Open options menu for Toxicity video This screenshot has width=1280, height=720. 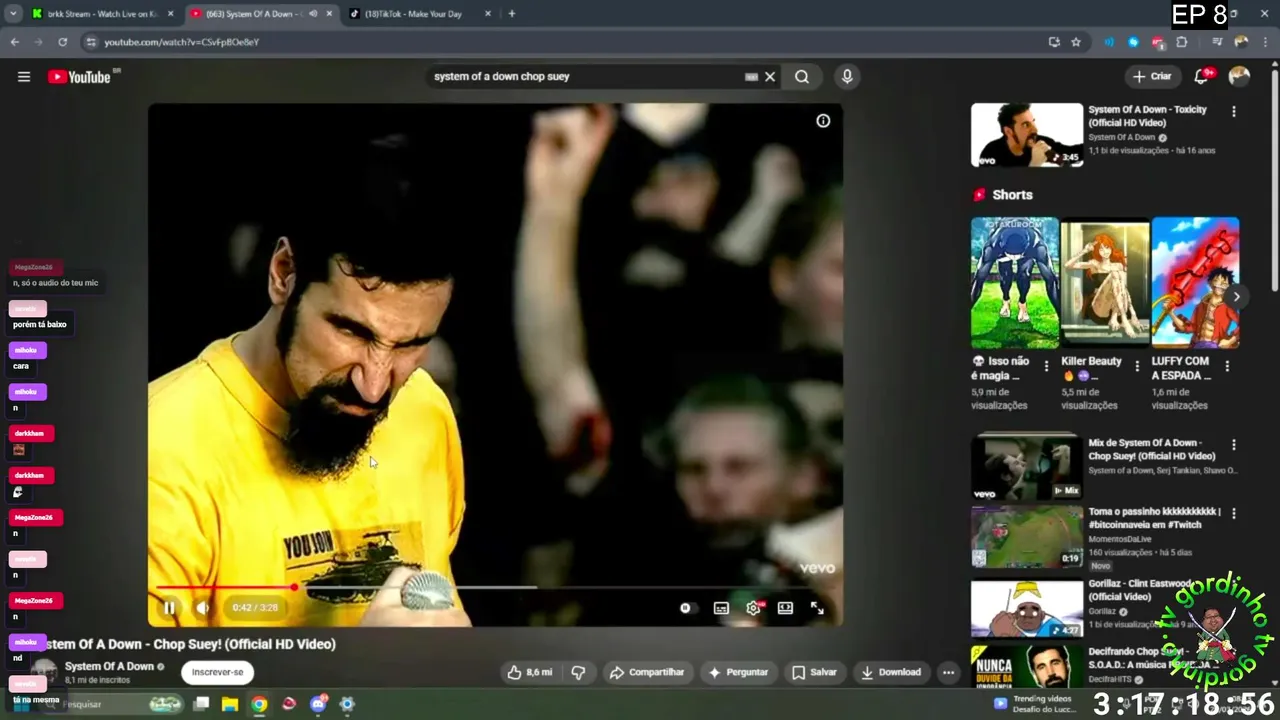tap(1233, 111)
